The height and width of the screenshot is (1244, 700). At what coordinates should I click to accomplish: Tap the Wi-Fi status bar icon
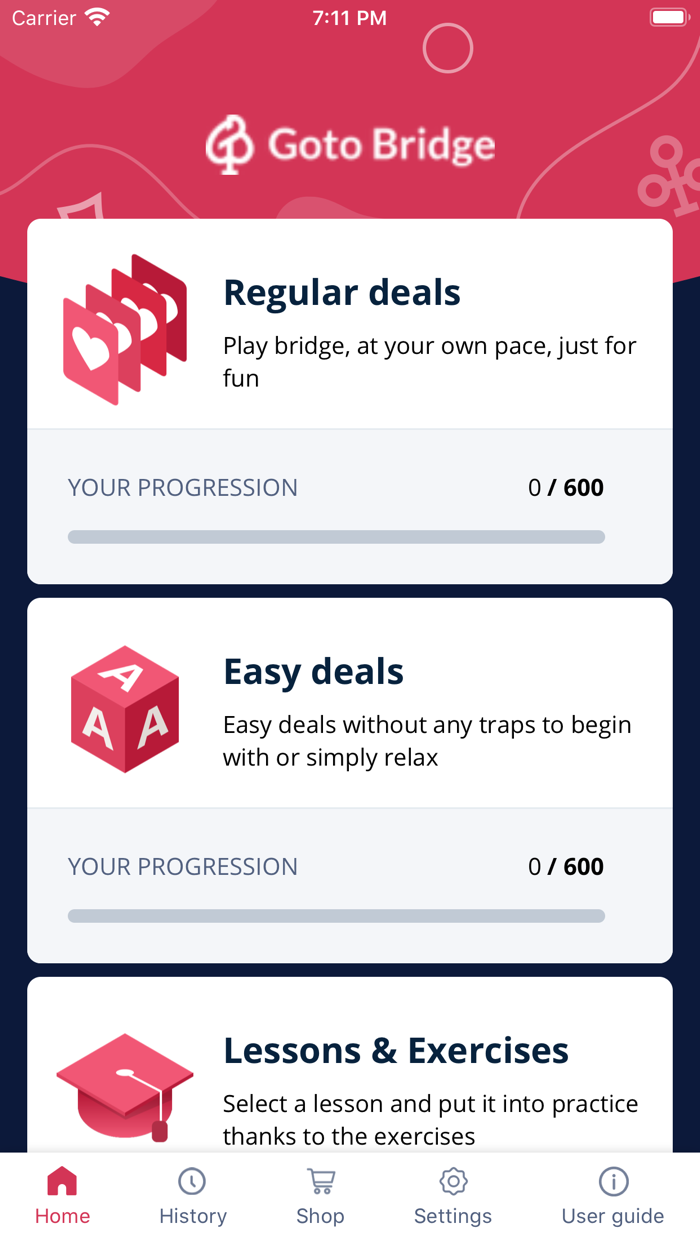click(x=97, y=18)
